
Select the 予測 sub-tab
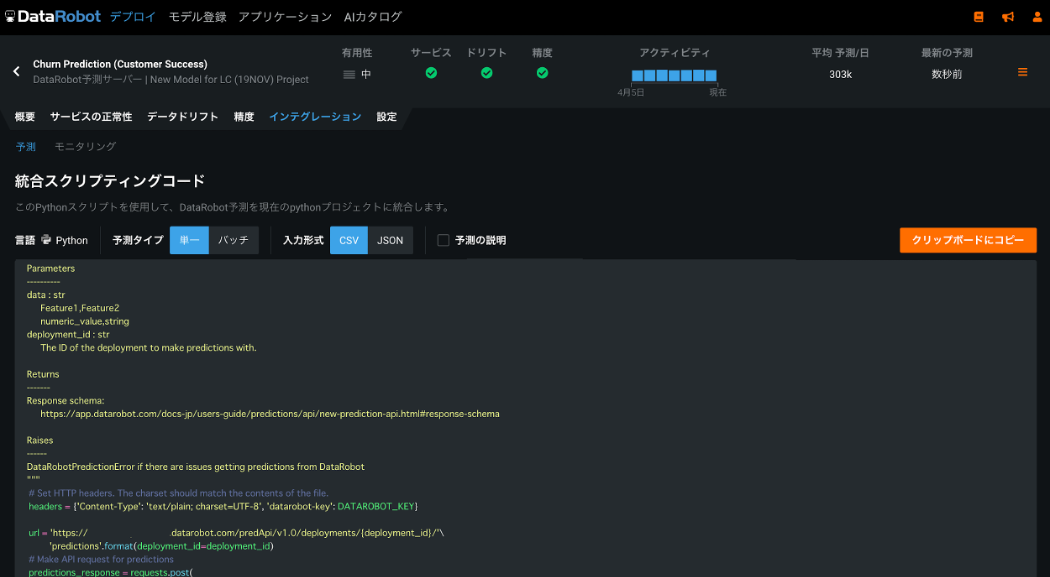26,146
